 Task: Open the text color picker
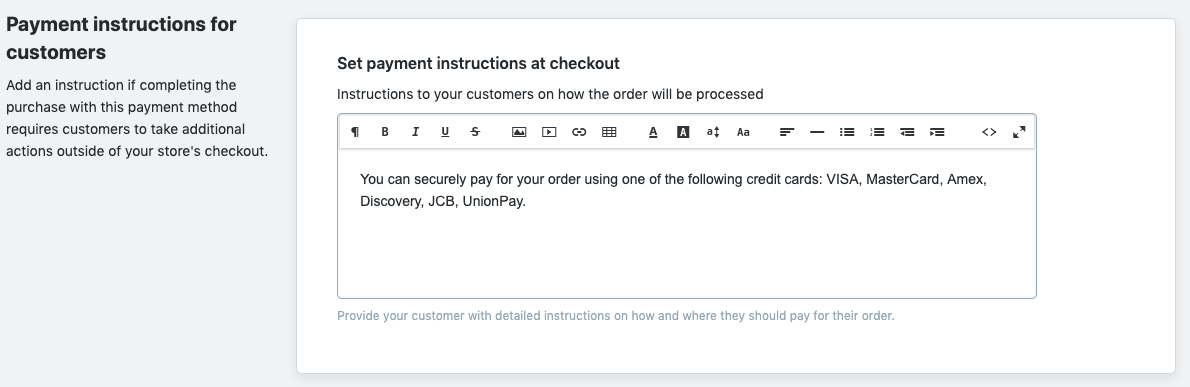coord(653,132)
